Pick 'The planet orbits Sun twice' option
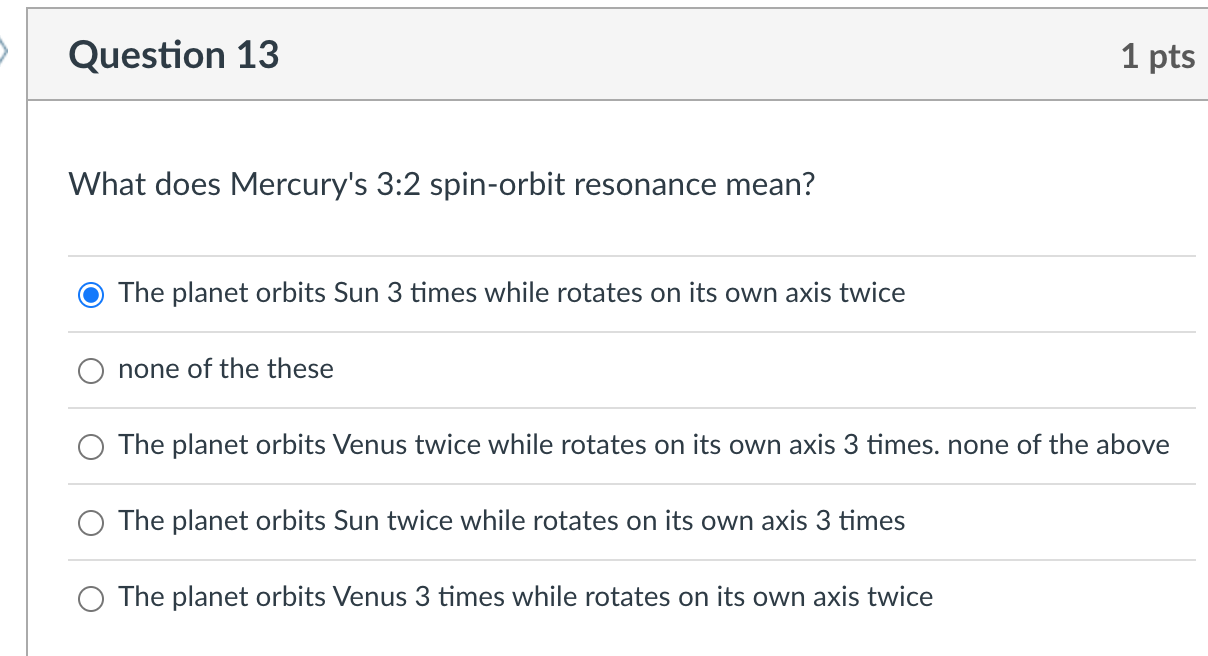Image resolution: width=1208 pixels, height=656 pixels. (x=91, y=522)
